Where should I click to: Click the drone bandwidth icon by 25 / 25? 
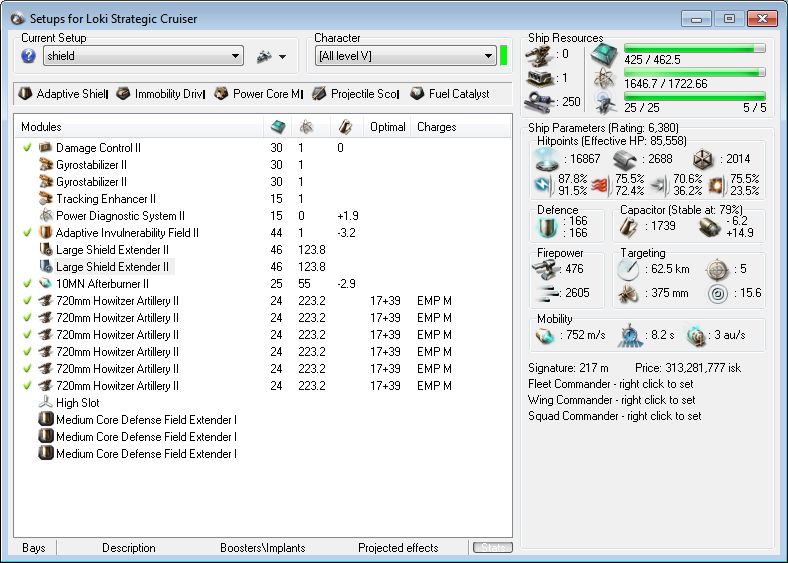click(604, 103)
